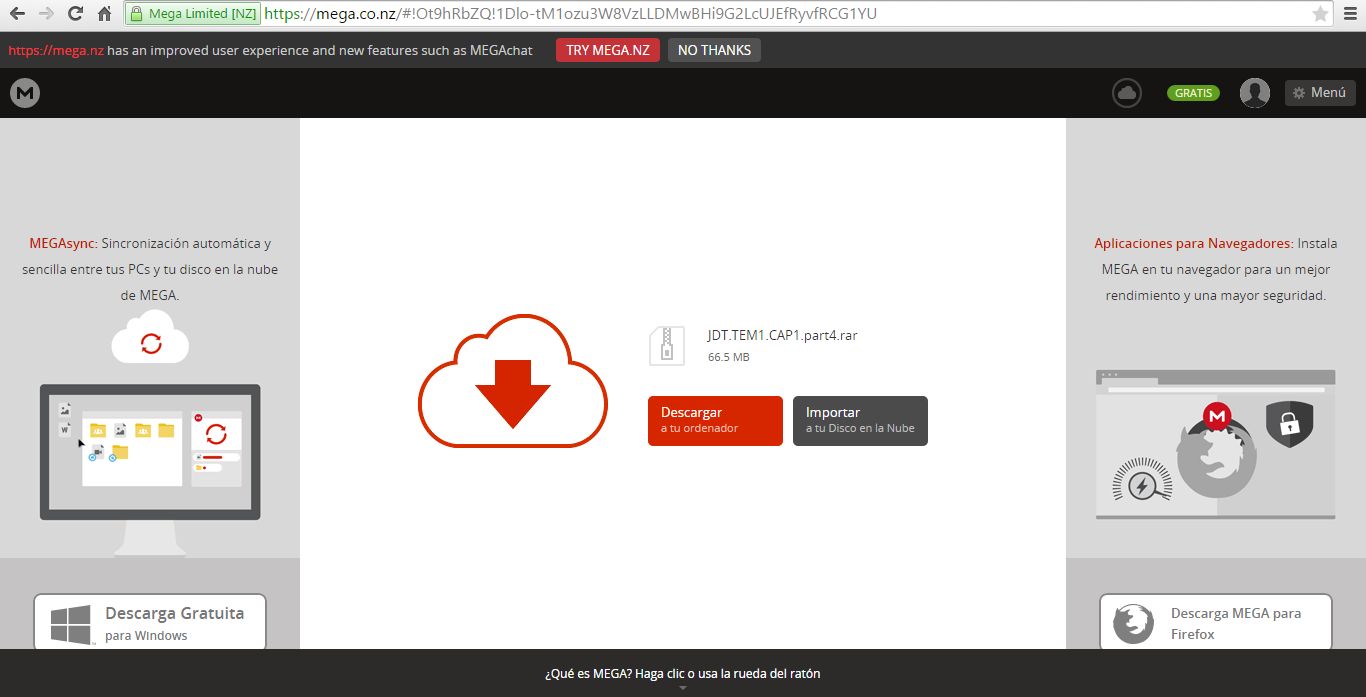Screen dimensions: 1366x697
Task: Open the Menú dropdown
Action: pyautogui.click(x=1320, y=92)
